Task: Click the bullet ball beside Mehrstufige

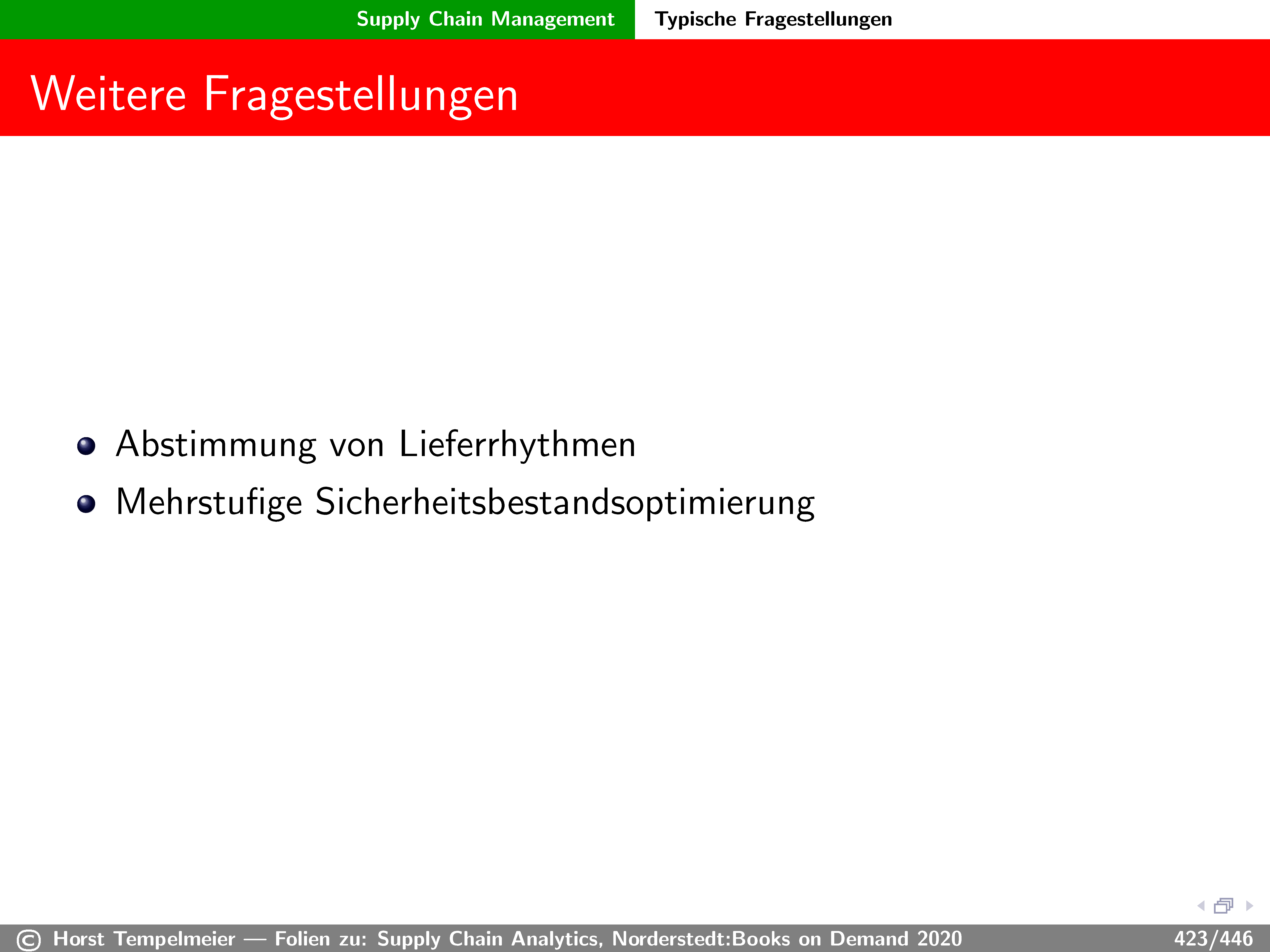Action: (x=86, y=504)
